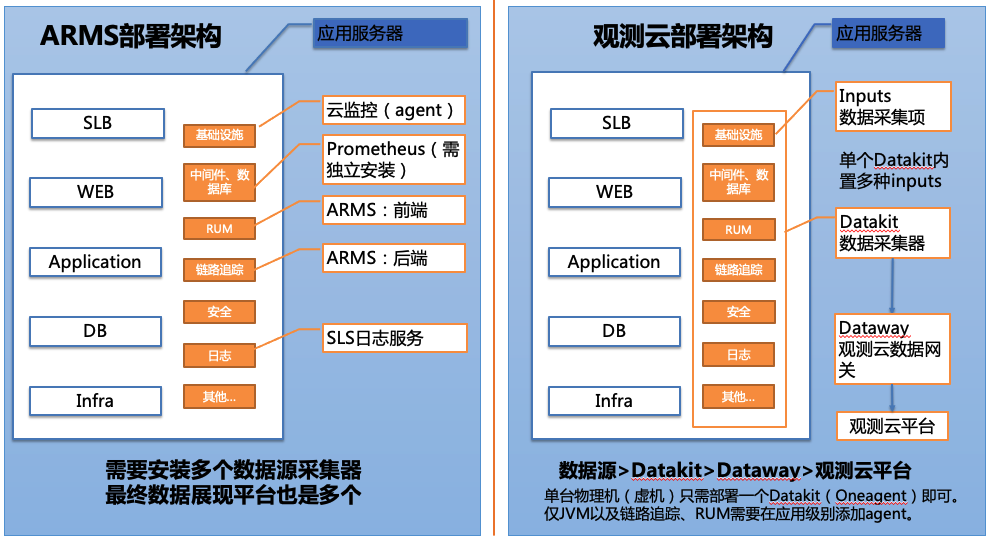Click the 链路追踪 tag in ARMS panel

pyautogui.click(x=219, y=270)
